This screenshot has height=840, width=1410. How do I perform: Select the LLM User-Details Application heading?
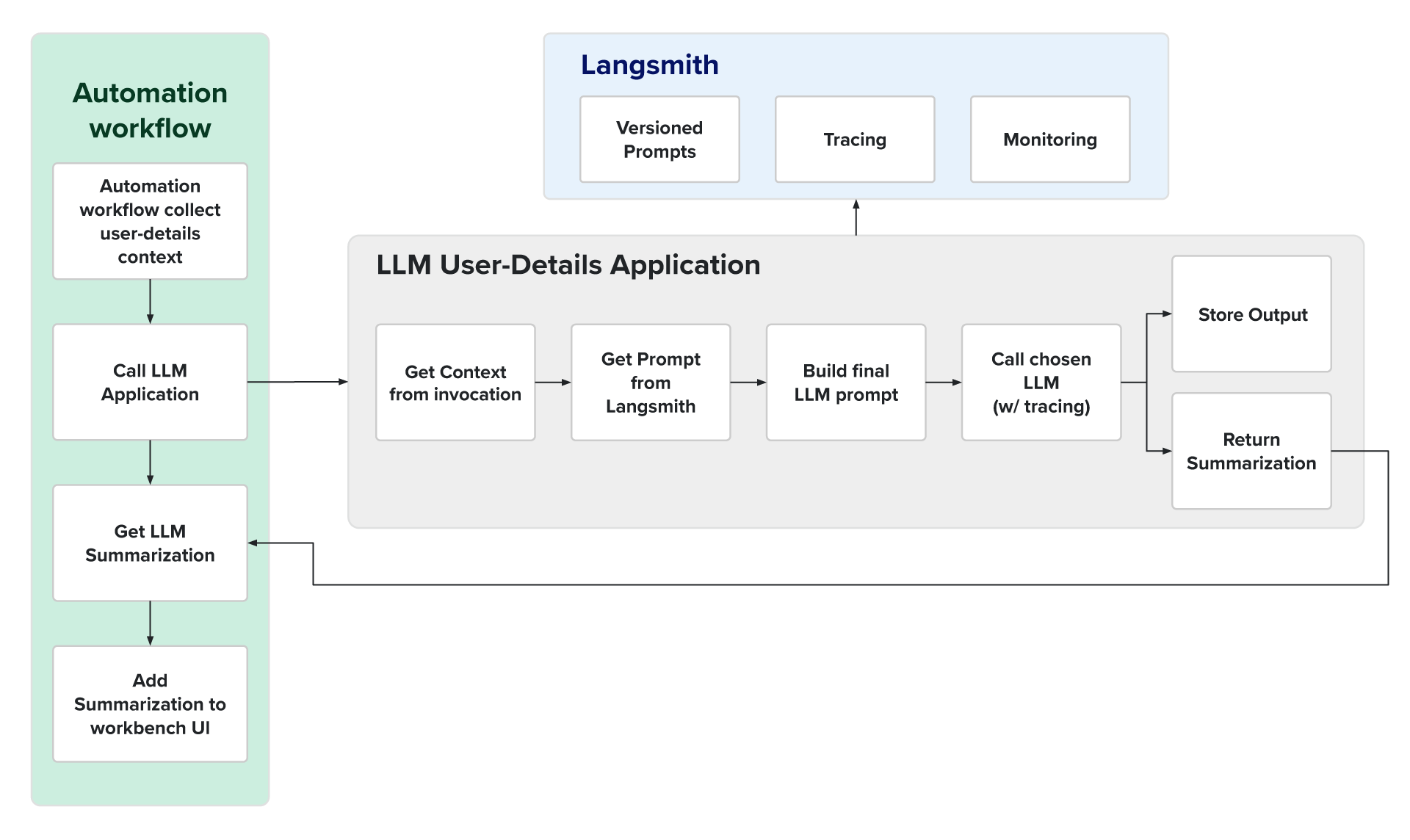coord(568,265)
